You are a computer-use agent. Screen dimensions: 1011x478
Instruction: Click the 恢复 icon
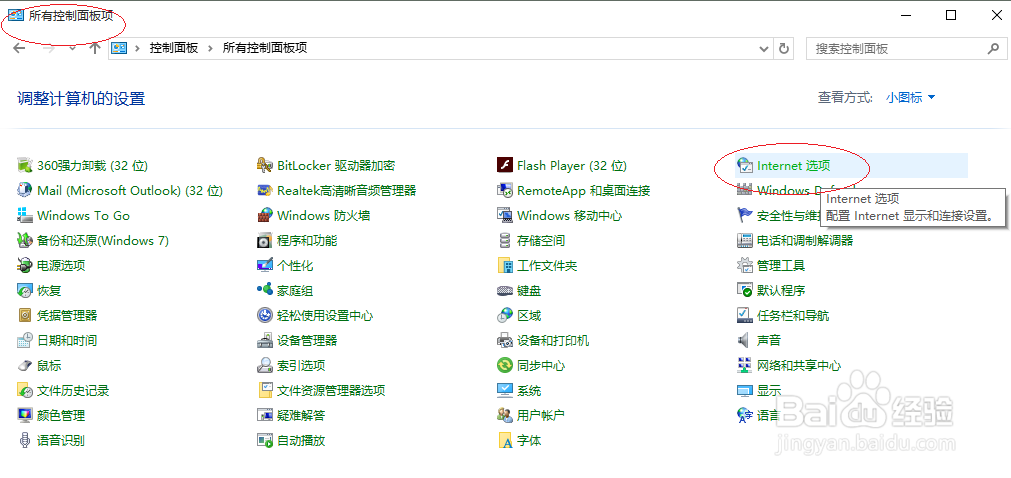[x=25, y=290]
